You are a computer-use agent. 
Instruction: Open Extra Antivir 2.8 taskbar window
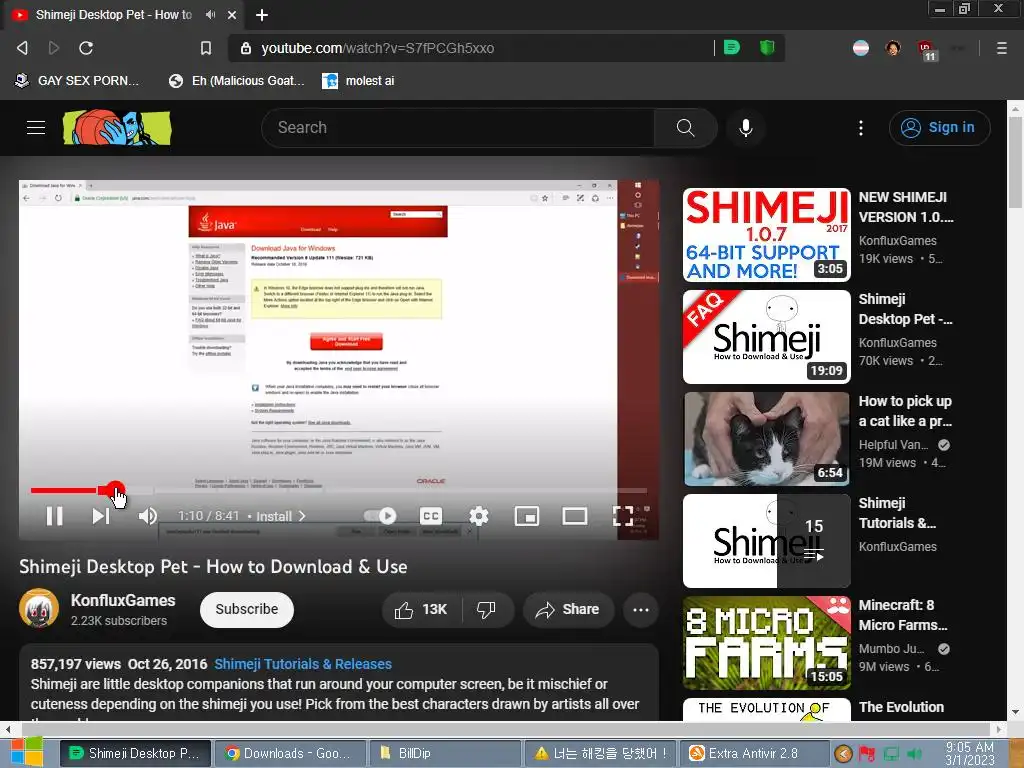(x=754, y=754)
